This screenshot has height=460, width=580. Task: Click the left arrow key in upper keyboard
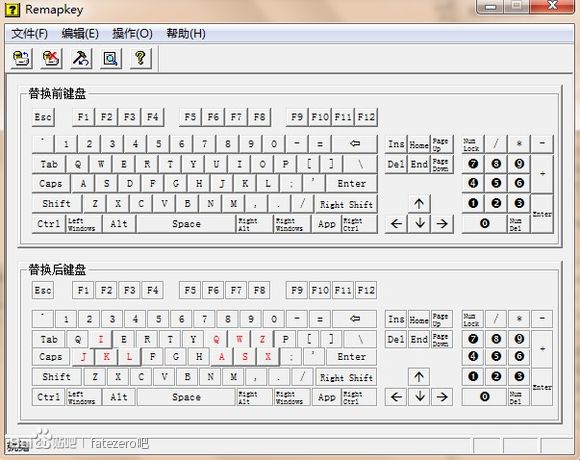[396, 224]
